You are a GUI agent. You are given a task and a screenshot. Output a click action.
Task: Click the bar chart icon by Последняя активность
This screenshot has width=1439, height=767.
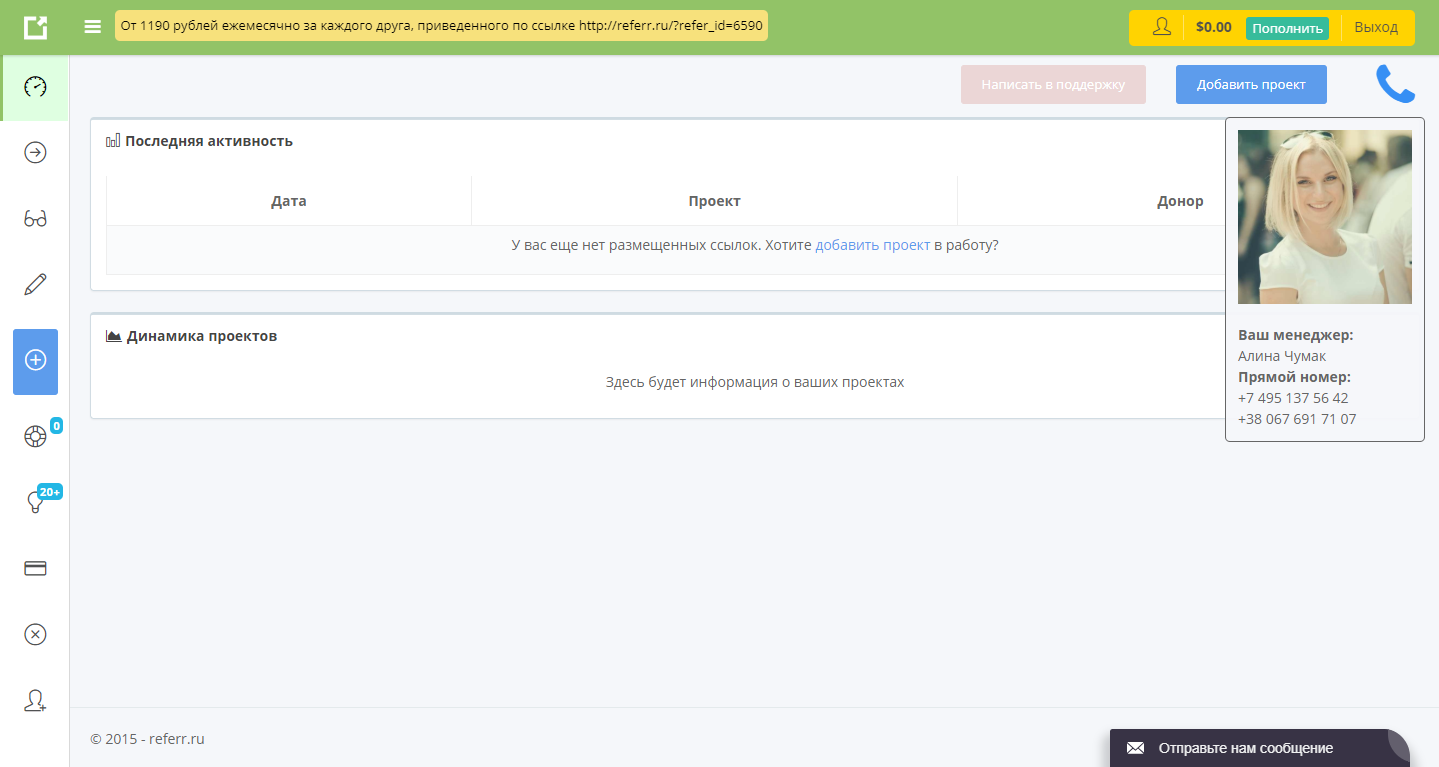[113, 141]
